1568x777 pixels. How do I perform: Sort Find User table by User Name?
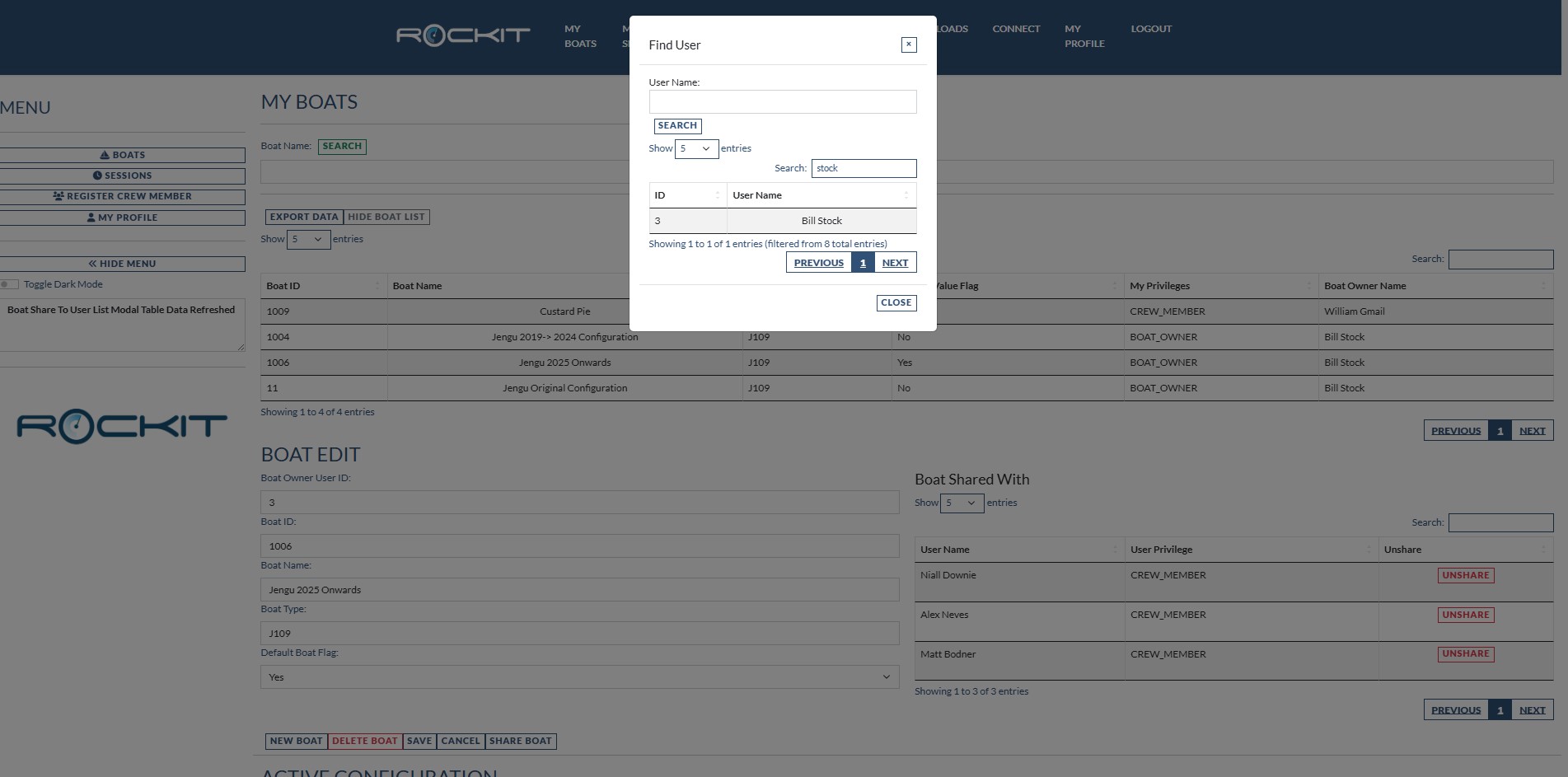click(x=821, y=195)
